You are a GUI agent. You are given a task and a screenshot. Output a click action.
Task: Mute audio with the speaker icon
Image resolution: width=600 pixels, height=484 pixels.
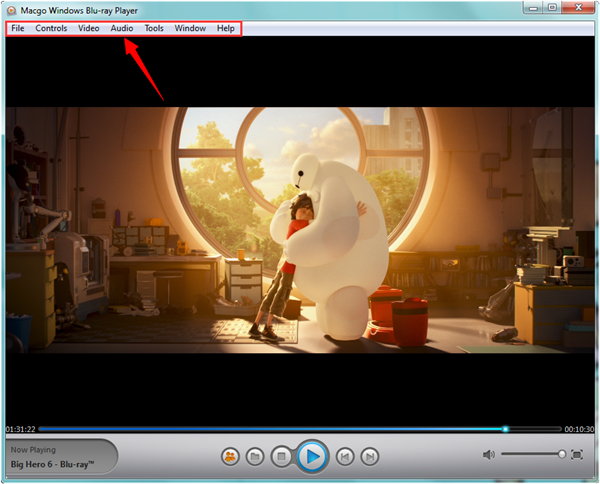489,455
